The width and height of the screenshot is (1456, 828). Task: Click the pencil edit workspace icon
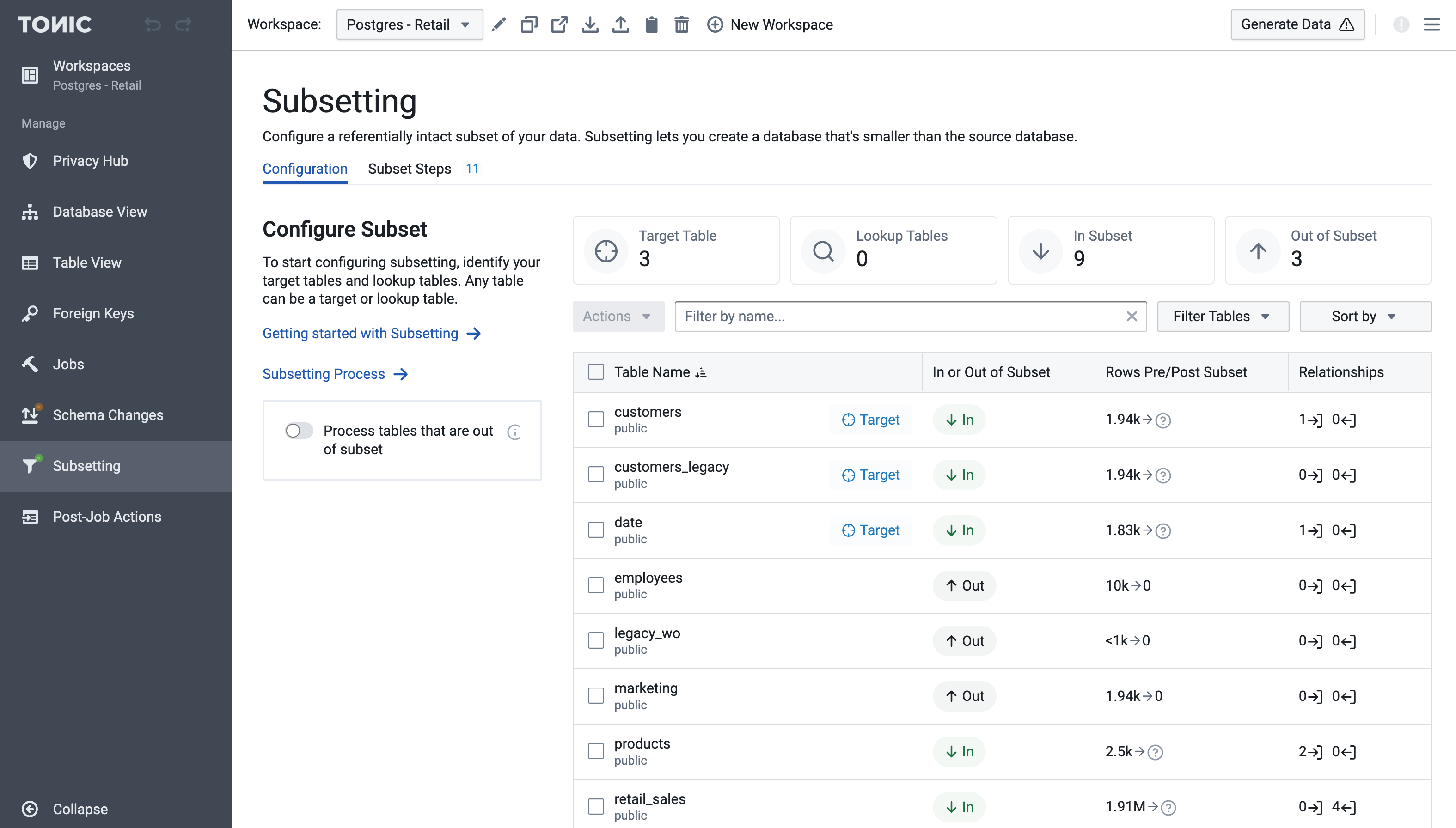tap(499, 24)
